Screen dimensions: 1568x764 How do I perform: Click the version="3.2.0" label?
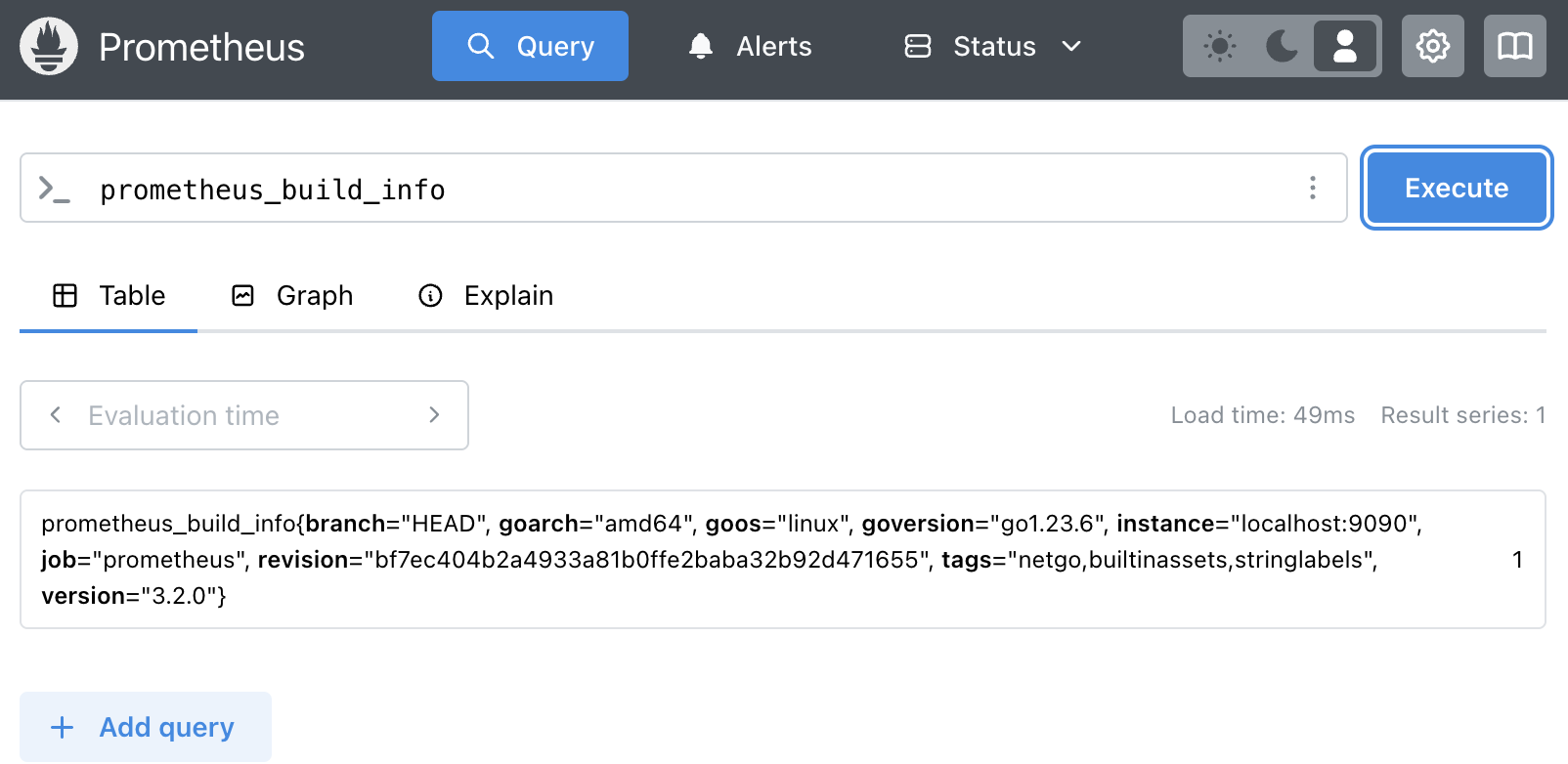tap(130, 596)
